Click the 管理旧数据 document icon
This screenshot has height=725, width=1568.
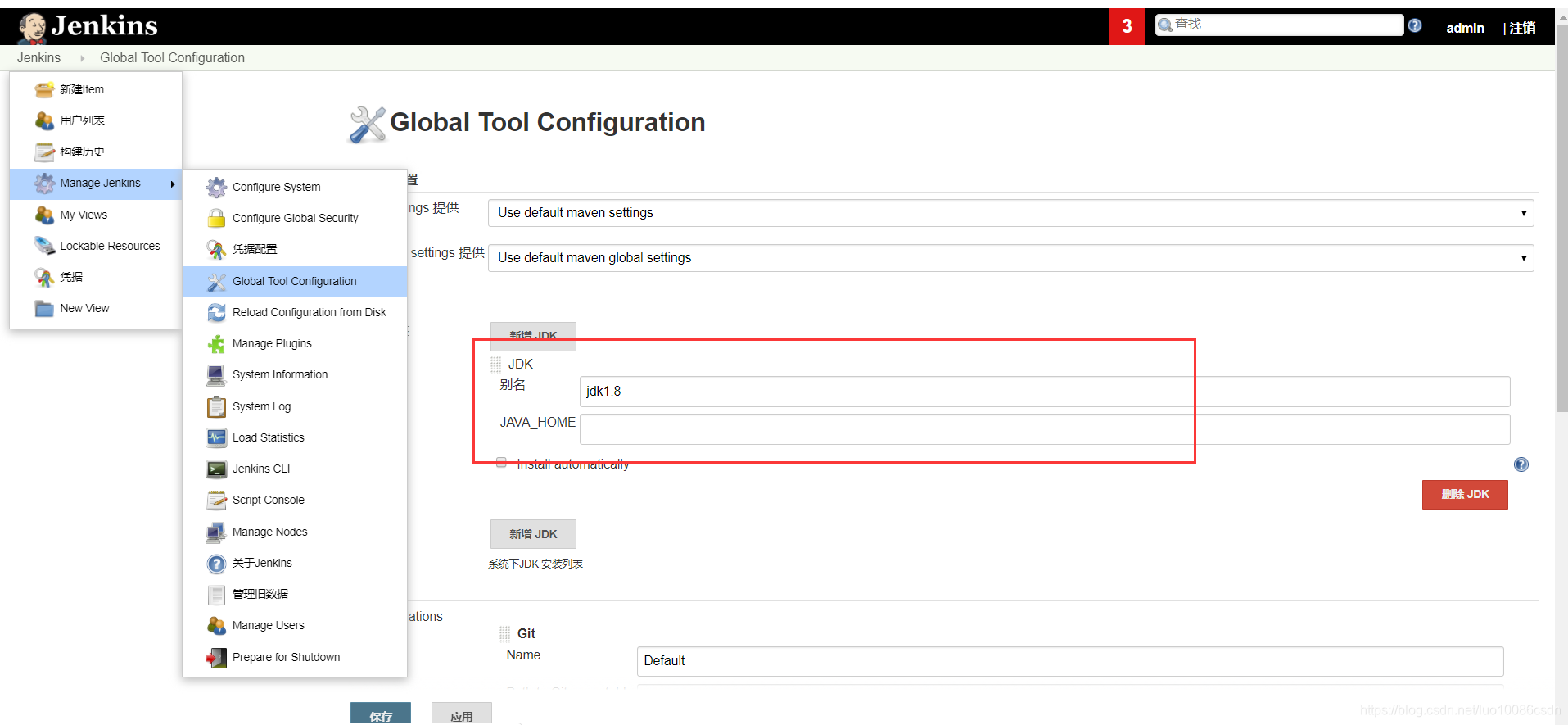click(x=216, y=595)
